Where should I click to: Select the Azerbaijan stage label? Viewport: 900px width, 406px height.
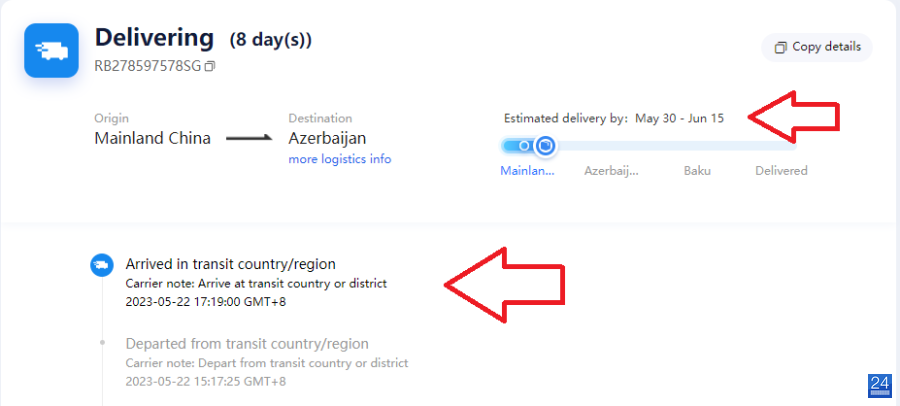coord(611,171)
